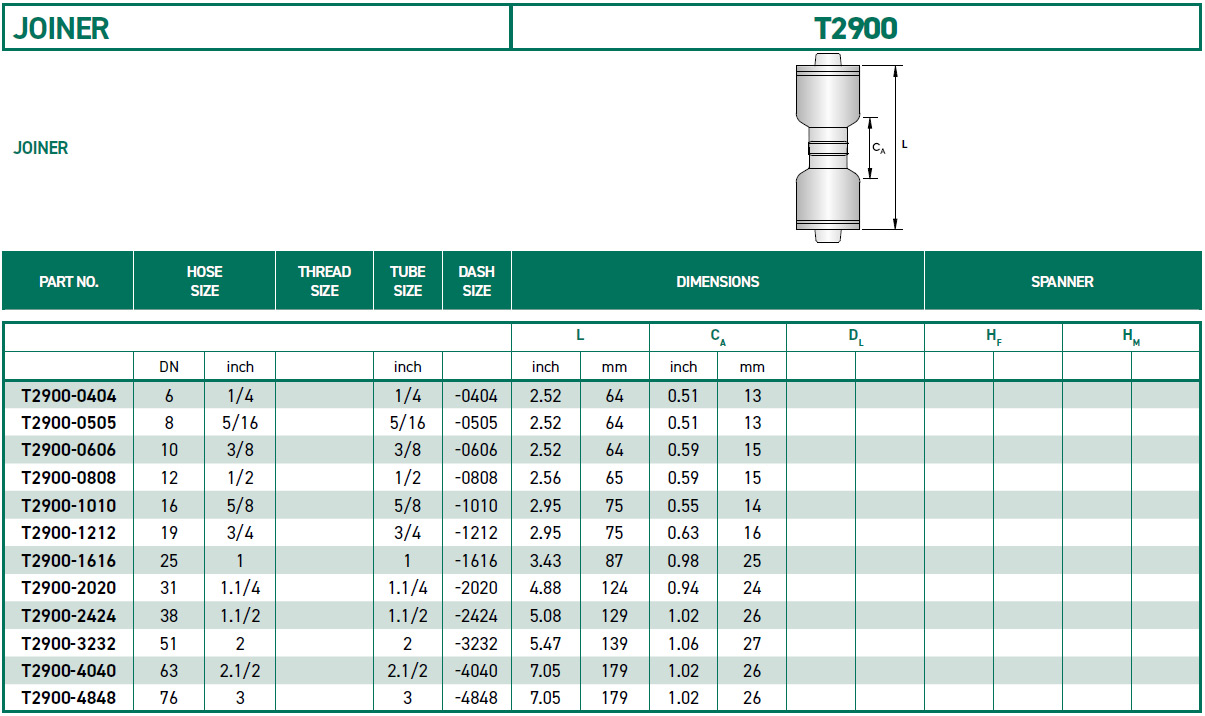Click CA mm value 24

pos(752,588)
